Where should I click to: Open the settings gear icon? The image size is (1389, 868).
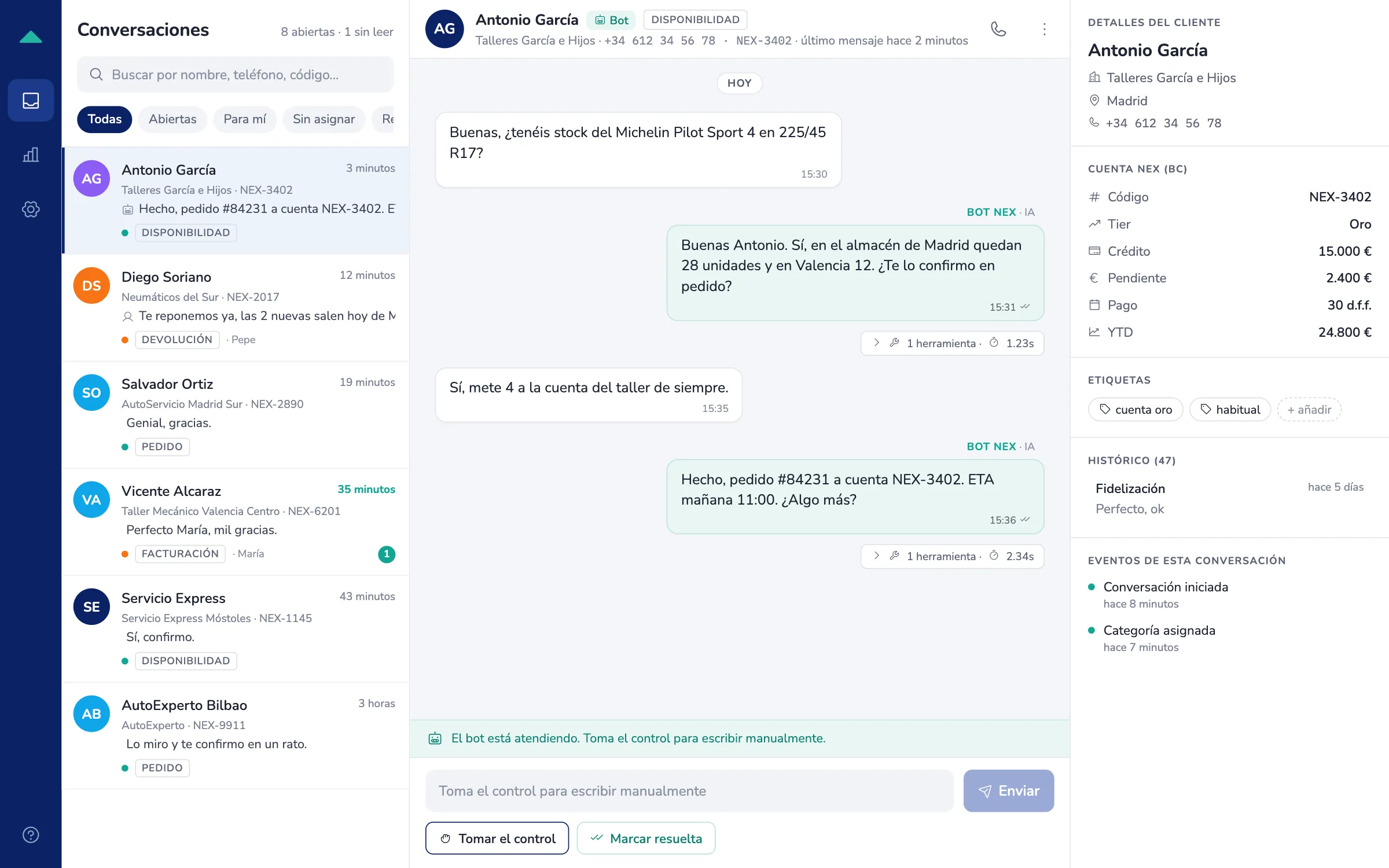tap(31, 209)
